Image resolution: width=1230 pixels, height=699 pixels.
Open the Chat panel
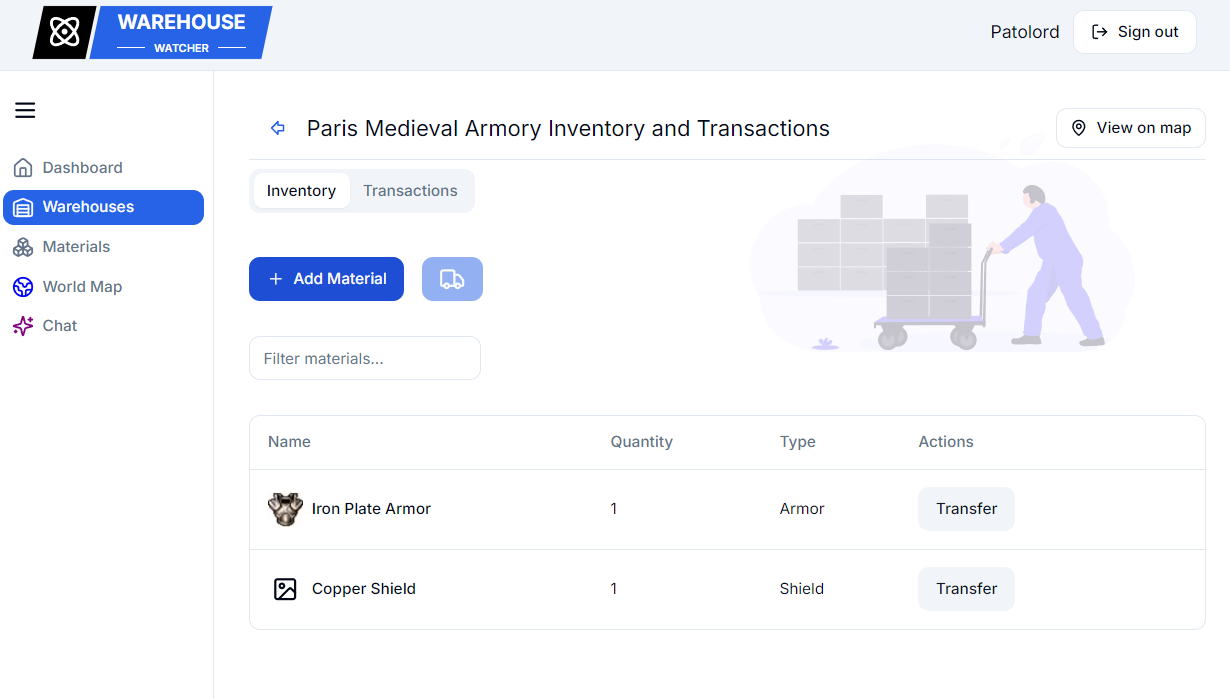pyautogui.click(x=59, y=325)
